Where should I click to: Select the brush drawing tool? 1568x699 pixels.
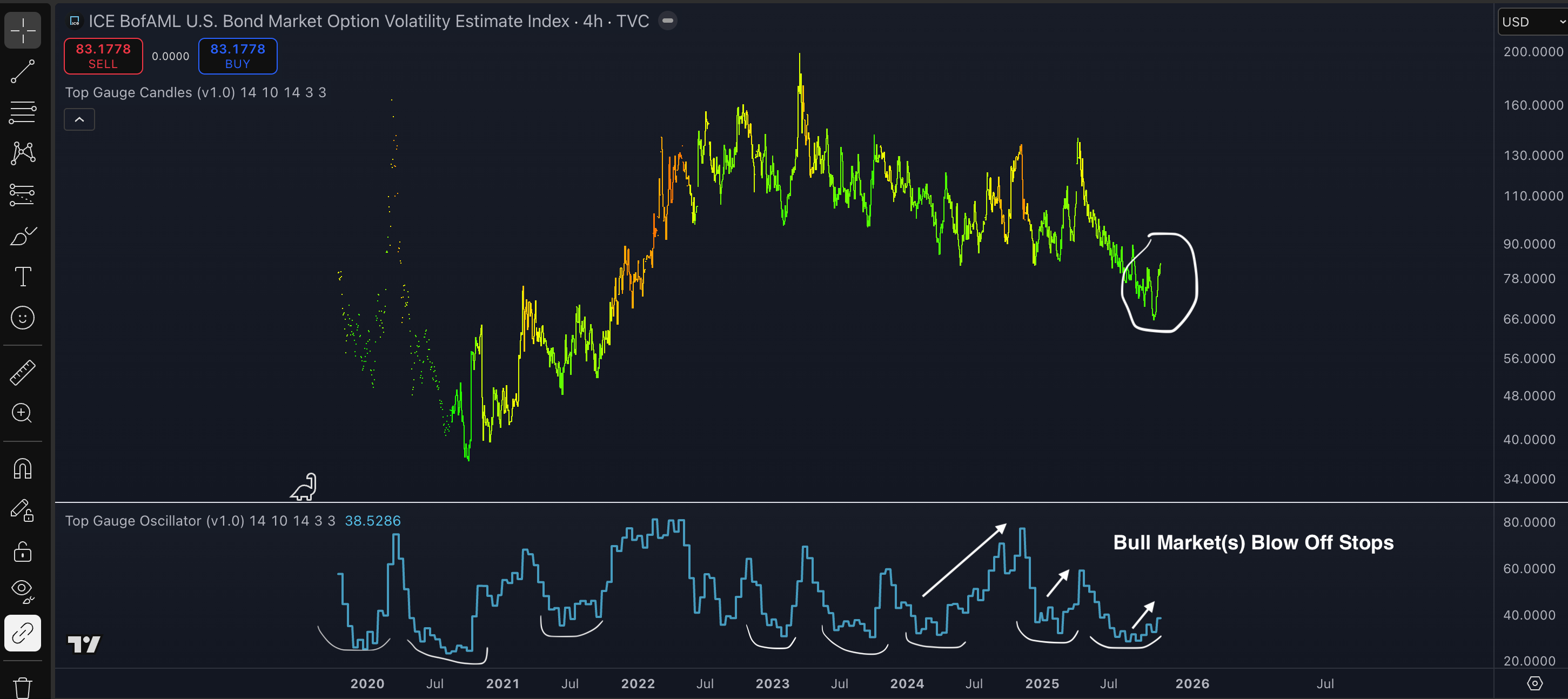[x=23, y=236]
